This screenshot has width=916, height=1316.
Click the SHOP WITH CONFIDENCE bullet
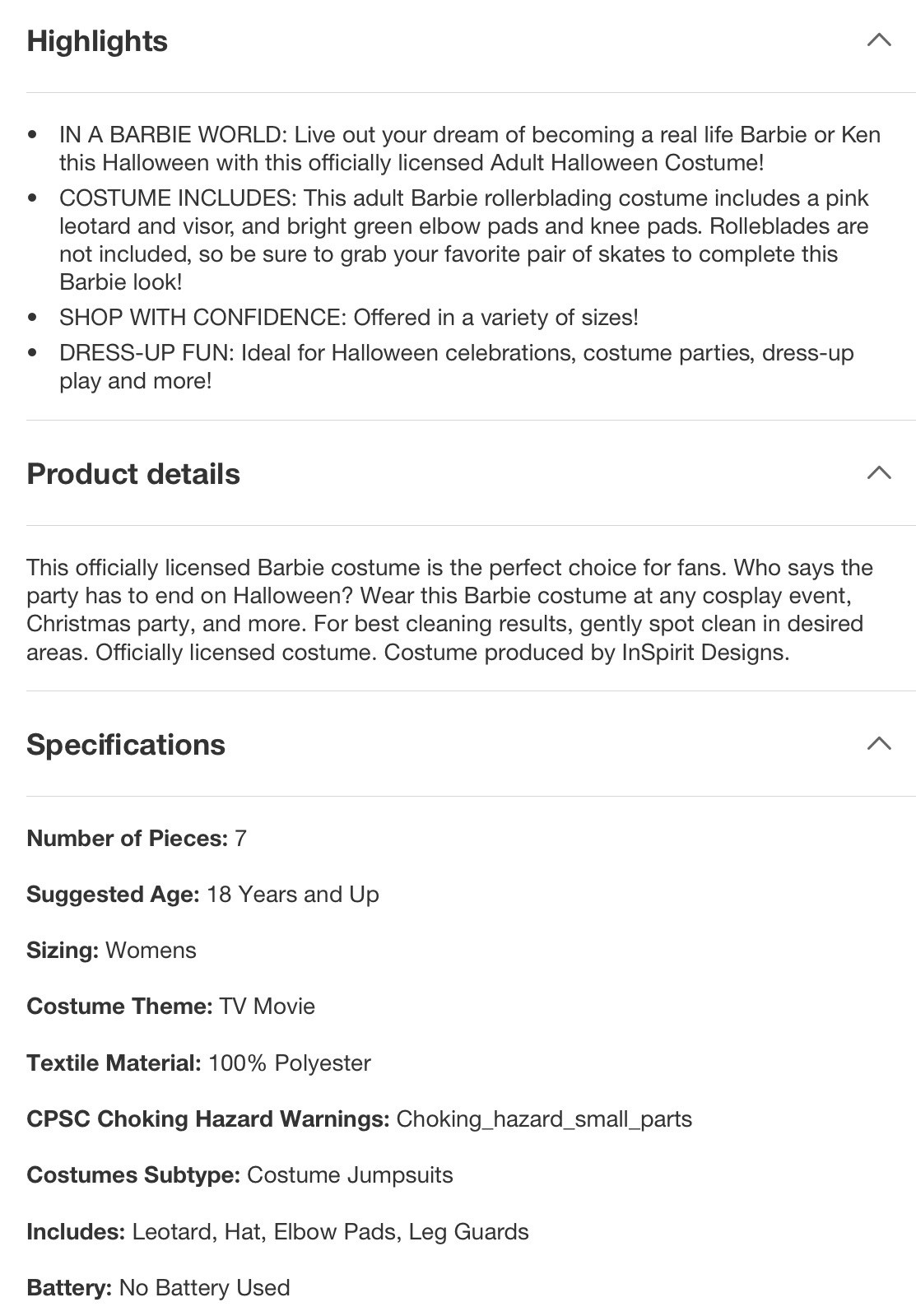[348, 317]
